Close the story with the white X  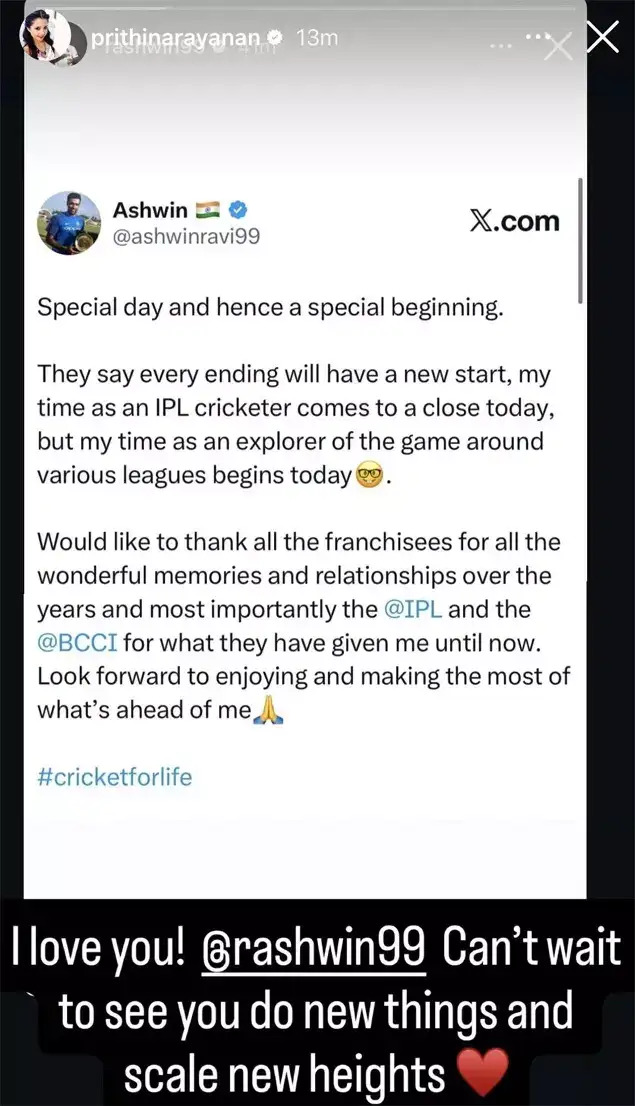(603, 38)
